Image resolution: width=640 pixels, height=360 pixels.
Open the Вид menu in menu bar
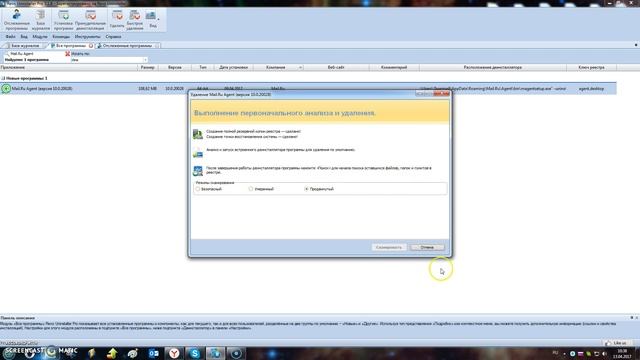(x=24, y=37)
